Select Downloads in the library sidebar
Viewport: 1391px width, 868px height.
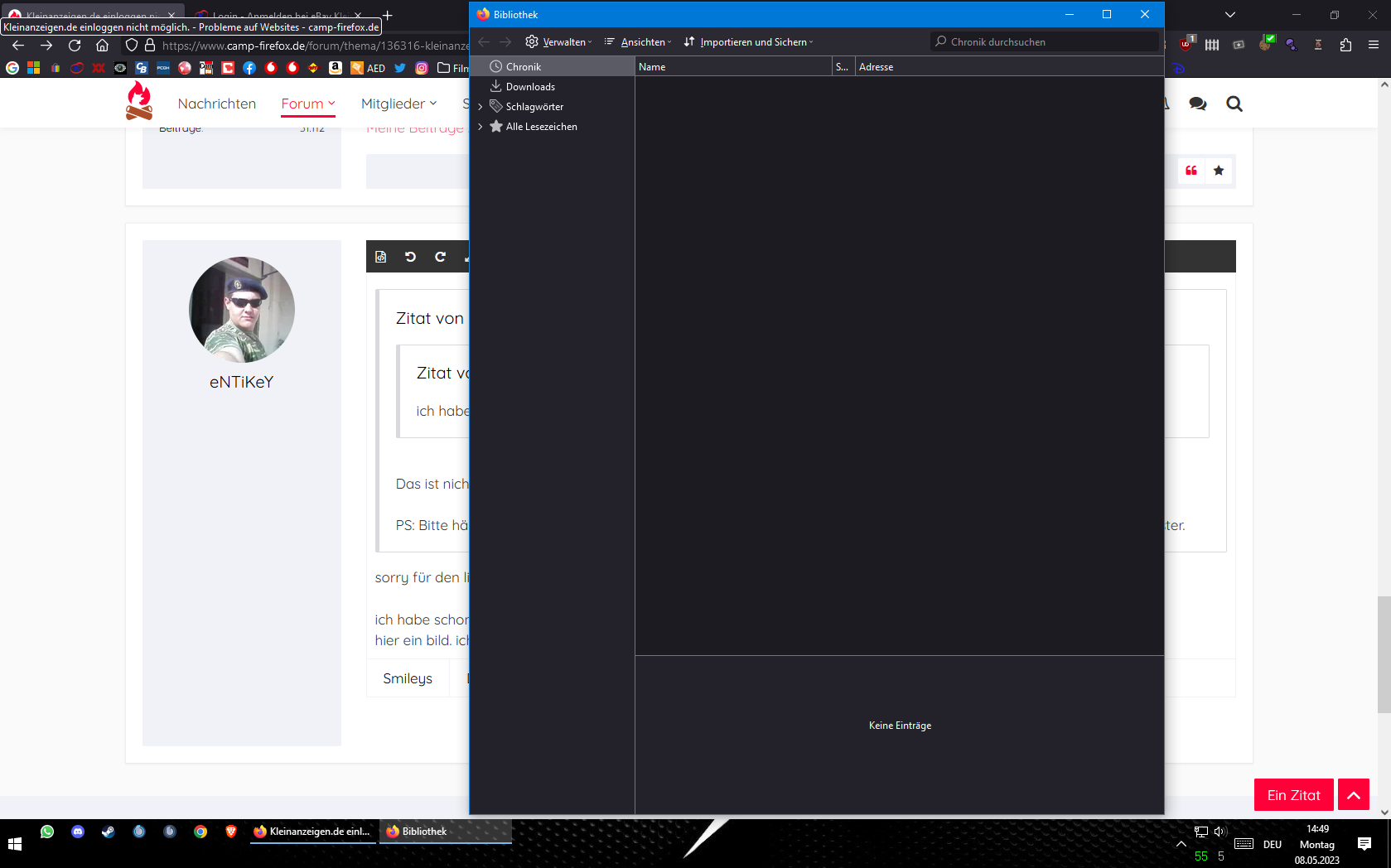[552, 87]
